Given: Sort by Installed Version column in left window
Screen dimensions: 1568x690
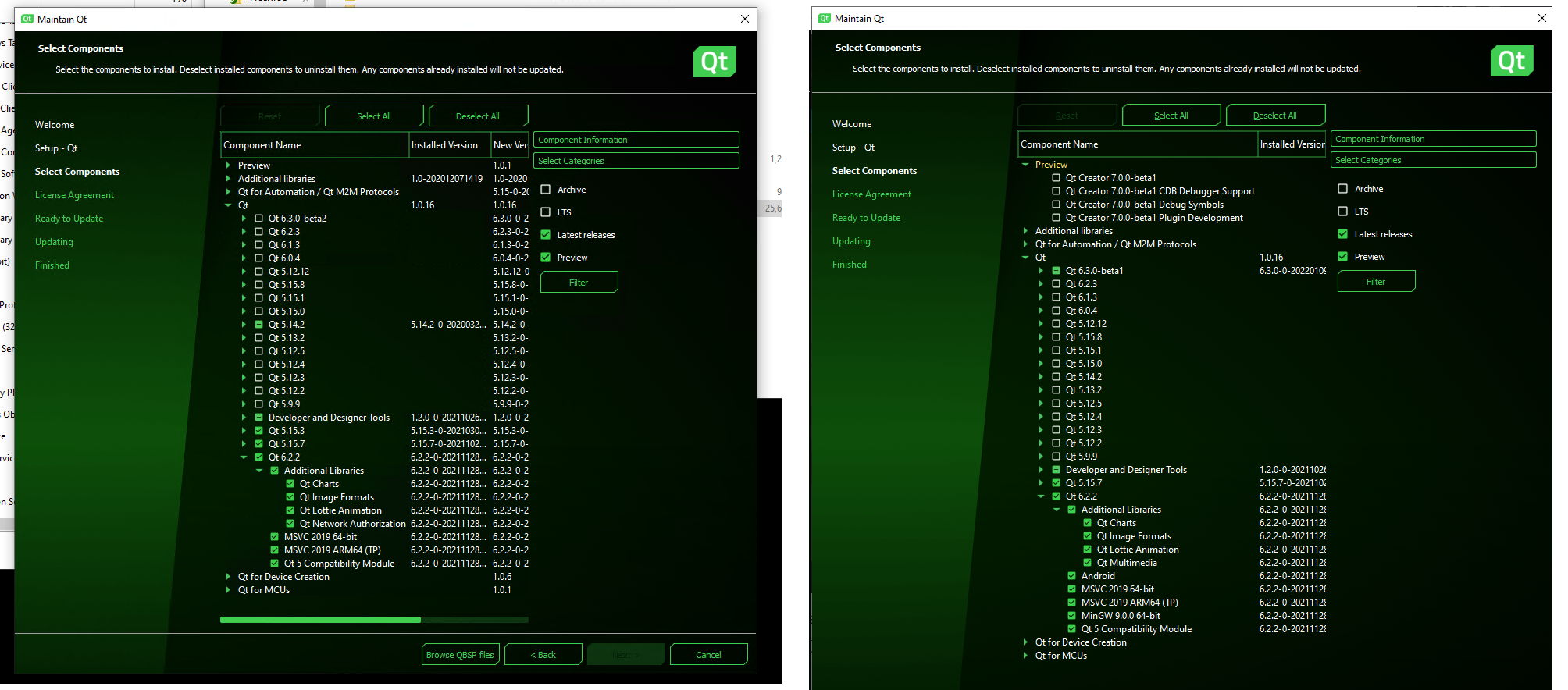Looking at the screenshot, I should pos(450,145).
